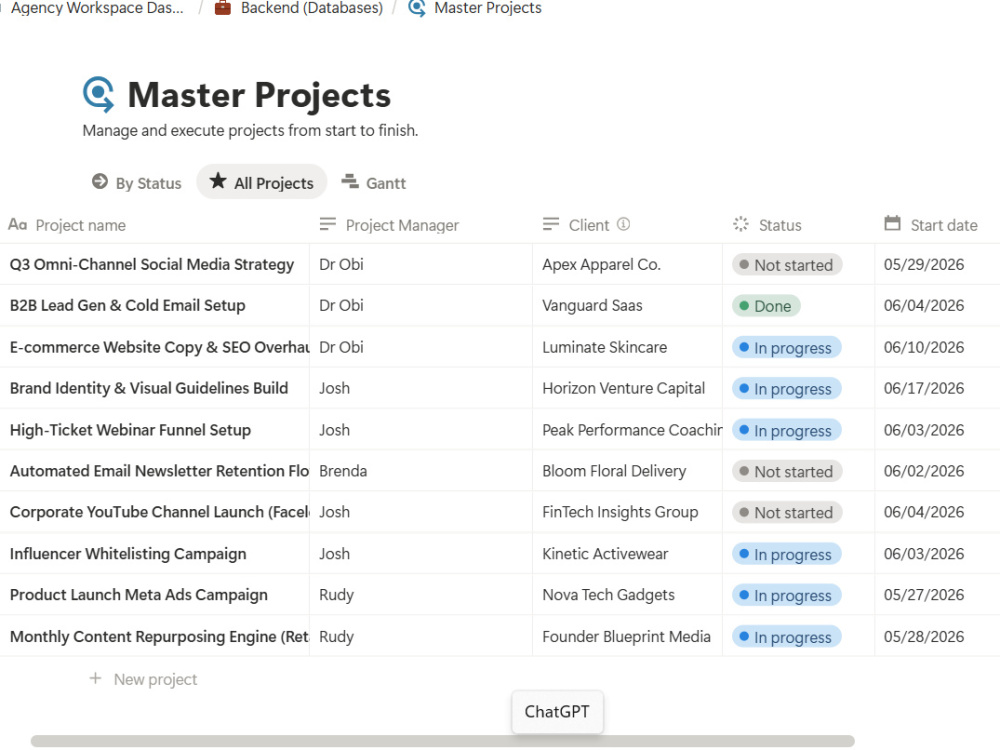Screen dimensions: 1000x750
Task: Open Monthly Content Repurposing Engine project
Action: pos(159,636)
